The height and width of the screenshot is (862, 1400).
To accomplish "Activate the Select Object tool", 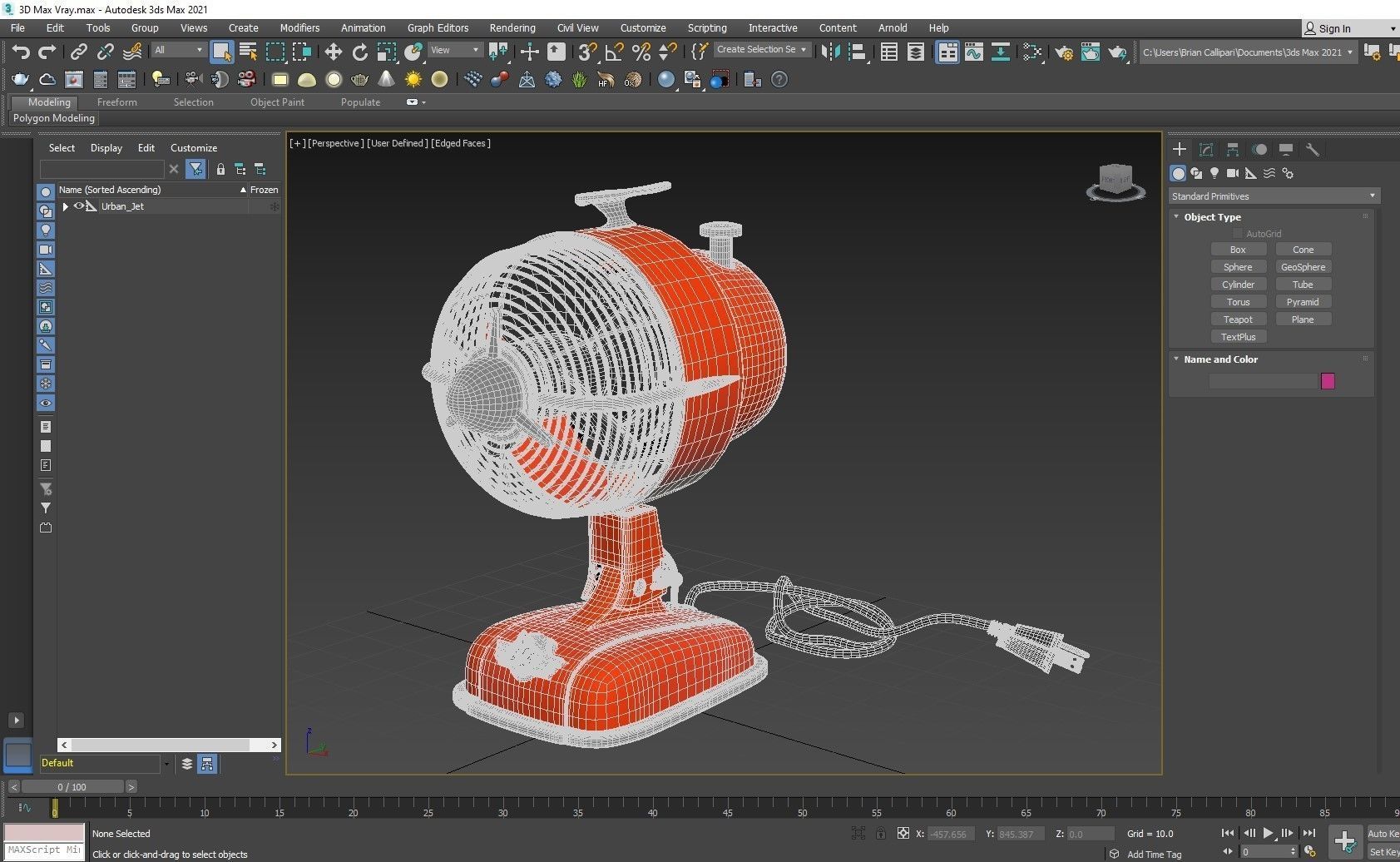I will click(x=221, y=52).
